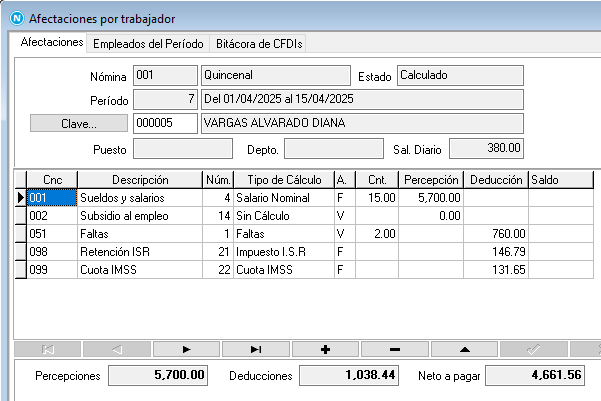The width and height of the screenshot is (601, 401).
Task: Add a new row with plus button
Action: [x=325, y=349]
